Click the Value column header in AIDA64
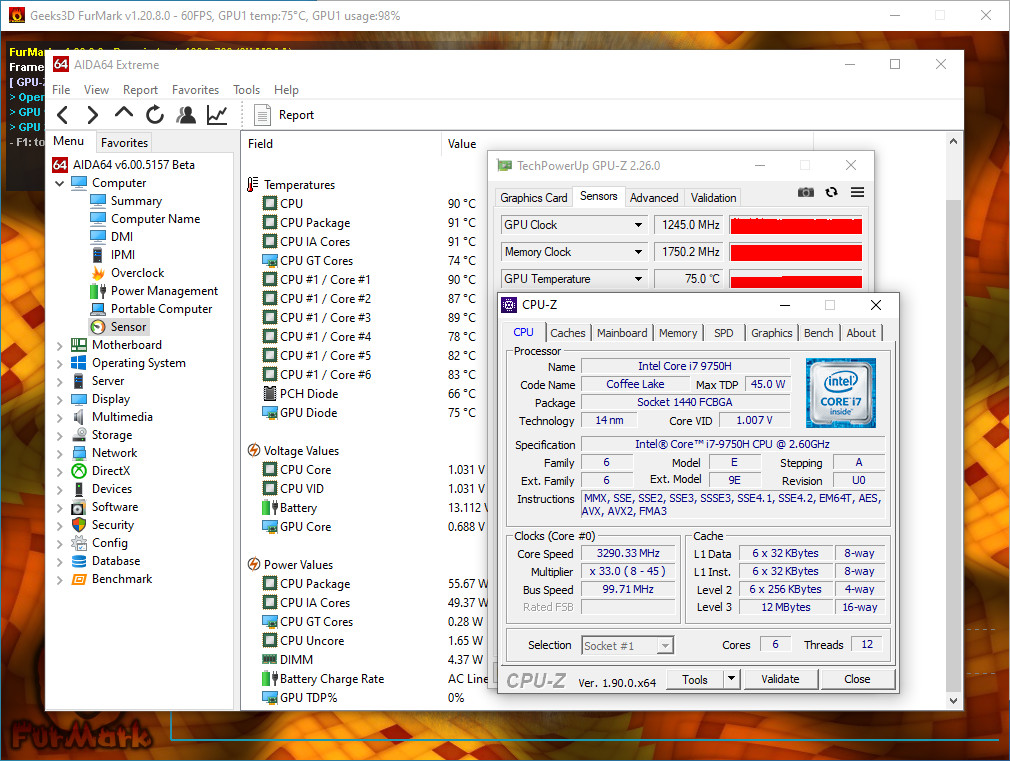Screen dimensions: 1010x761 click(462, 144)
